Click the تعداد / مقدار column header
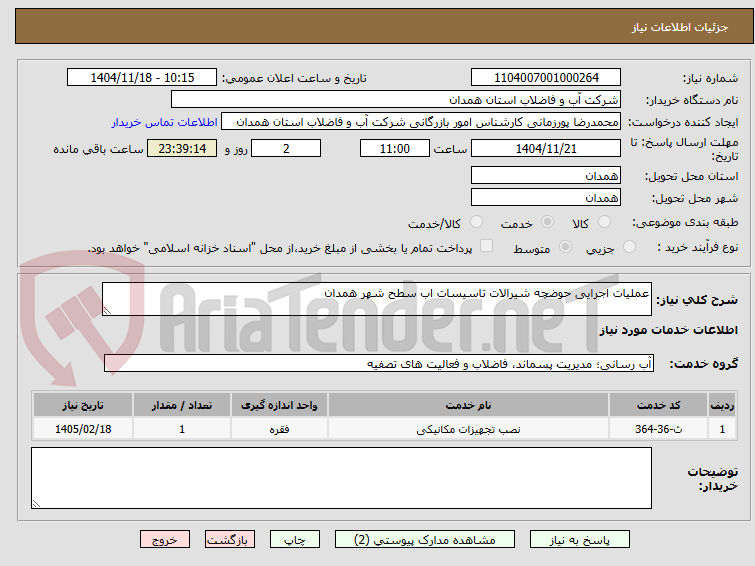755x566 pixels. pos(182,405)
